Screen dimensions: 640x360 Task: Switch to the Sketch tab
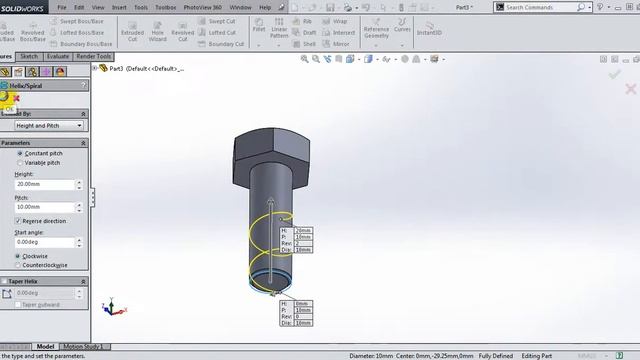click(29, 56)
